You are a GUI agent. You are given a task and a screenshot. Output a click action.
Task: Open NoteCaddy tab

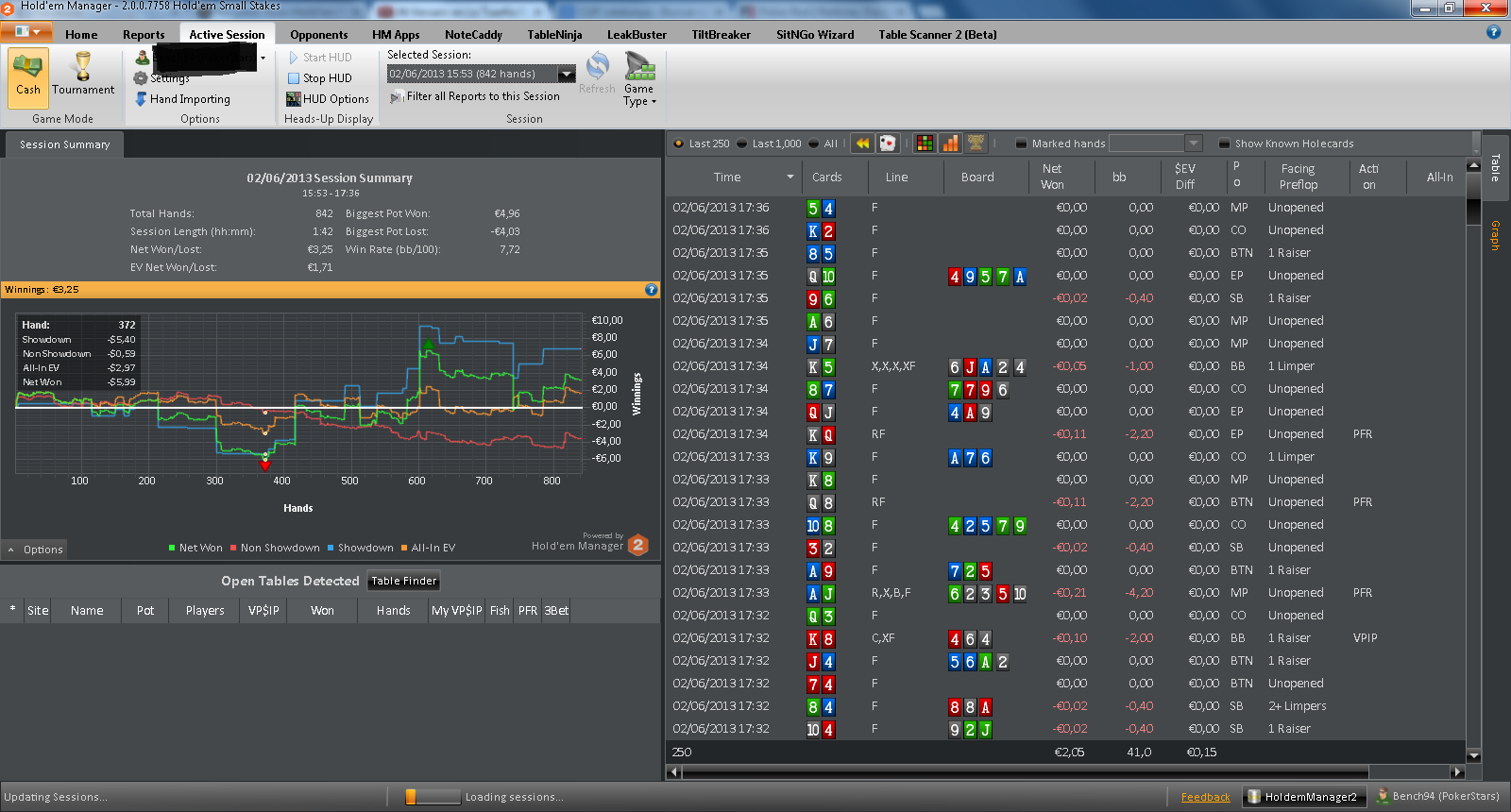click(x=473, y=34)
